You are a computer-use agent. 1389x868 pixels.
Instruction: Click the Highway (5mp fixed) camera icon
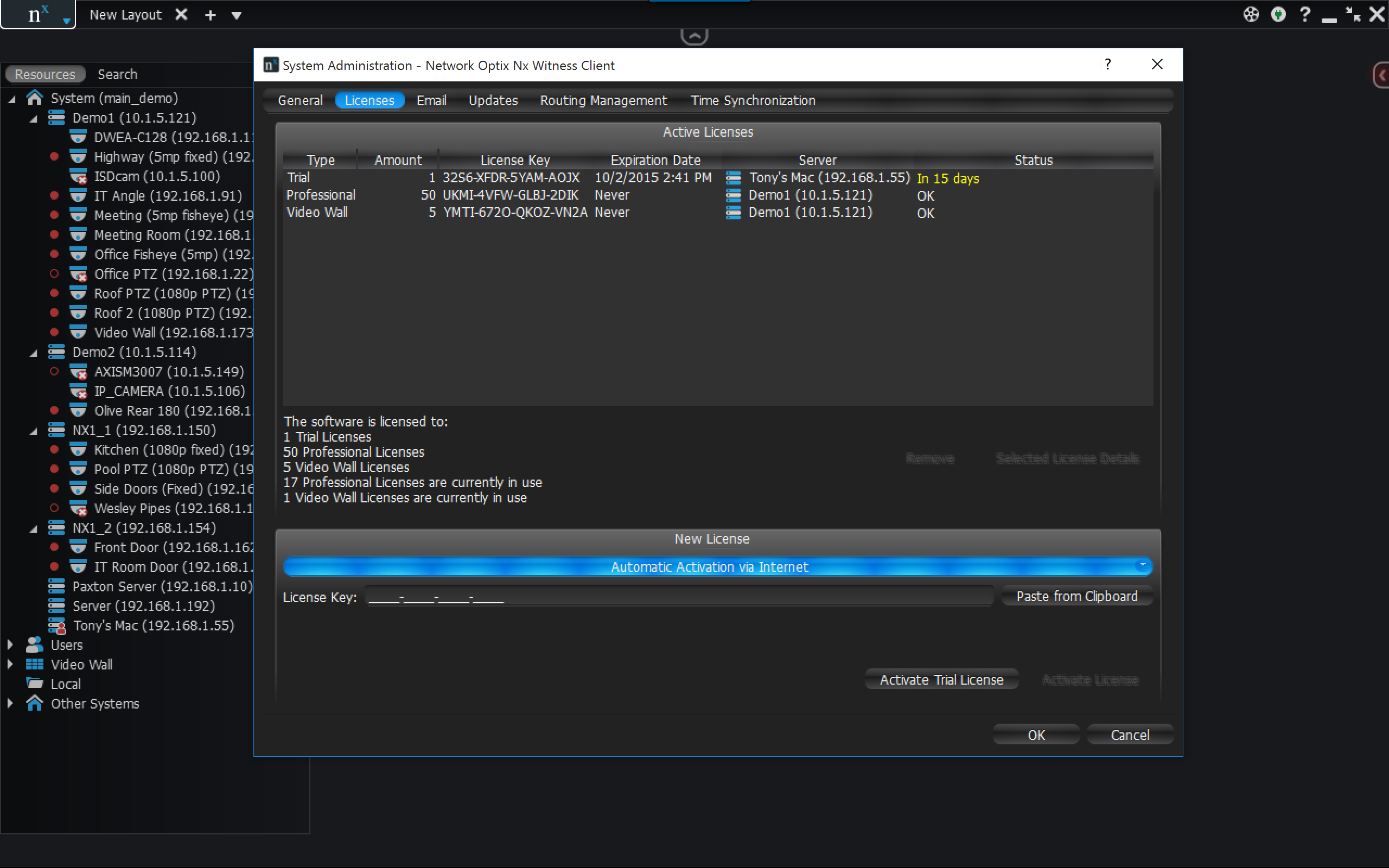coord(78,157)
